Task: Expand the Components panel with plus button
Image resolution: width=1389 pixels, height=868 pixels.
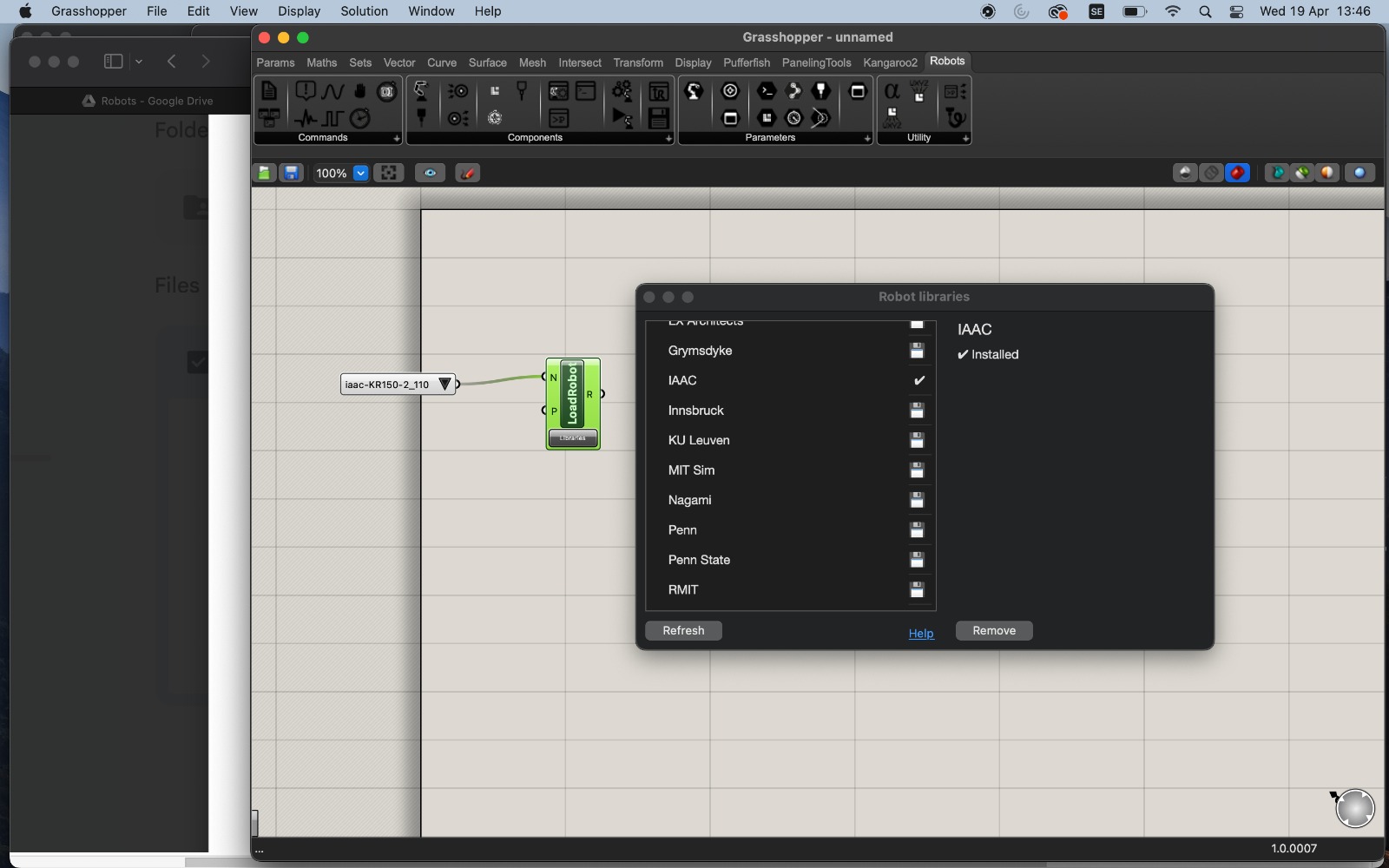Action: point(668,138)
